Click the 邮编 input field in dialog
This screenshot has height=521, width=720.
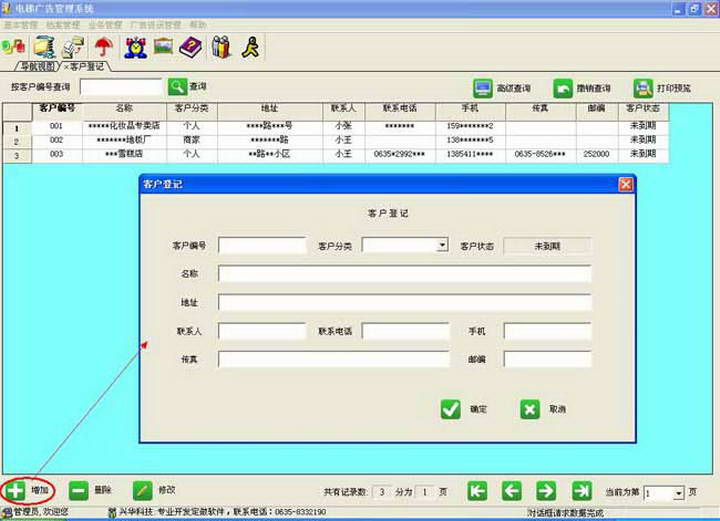click(547, 359)
